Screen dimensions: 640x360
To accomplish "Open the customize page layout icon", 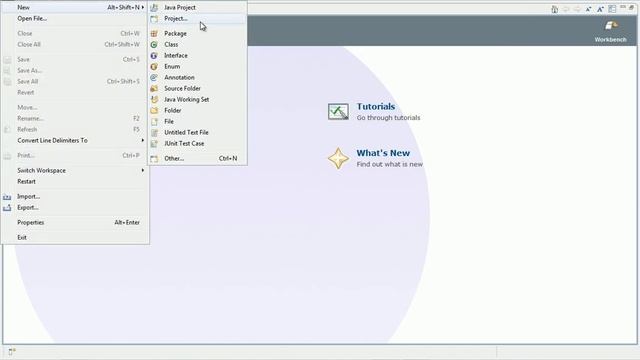I will [612, 9].
